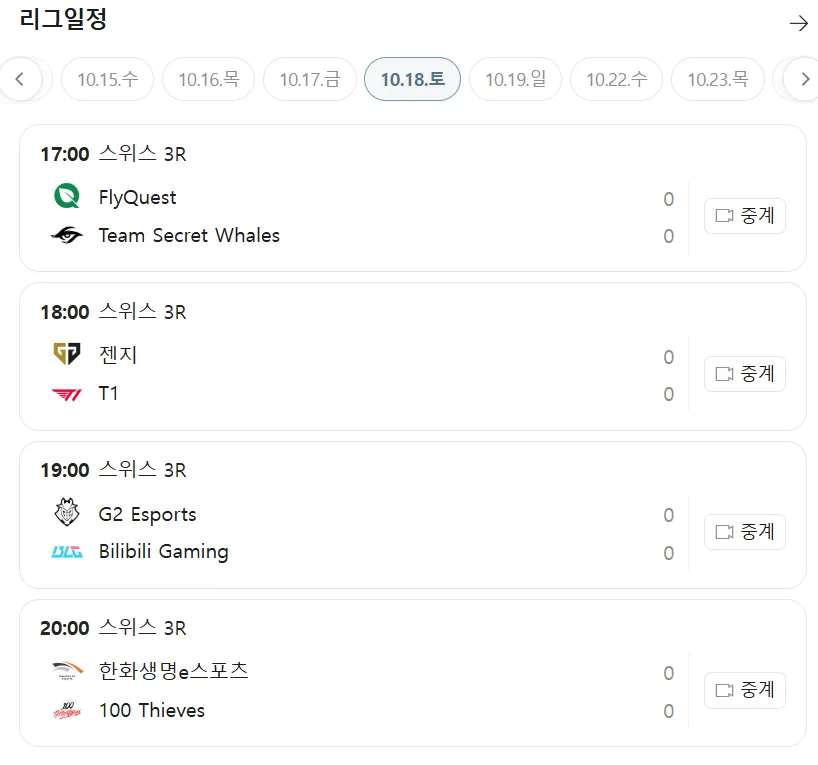Click the FlyQuest team logo

coord(67,197)
